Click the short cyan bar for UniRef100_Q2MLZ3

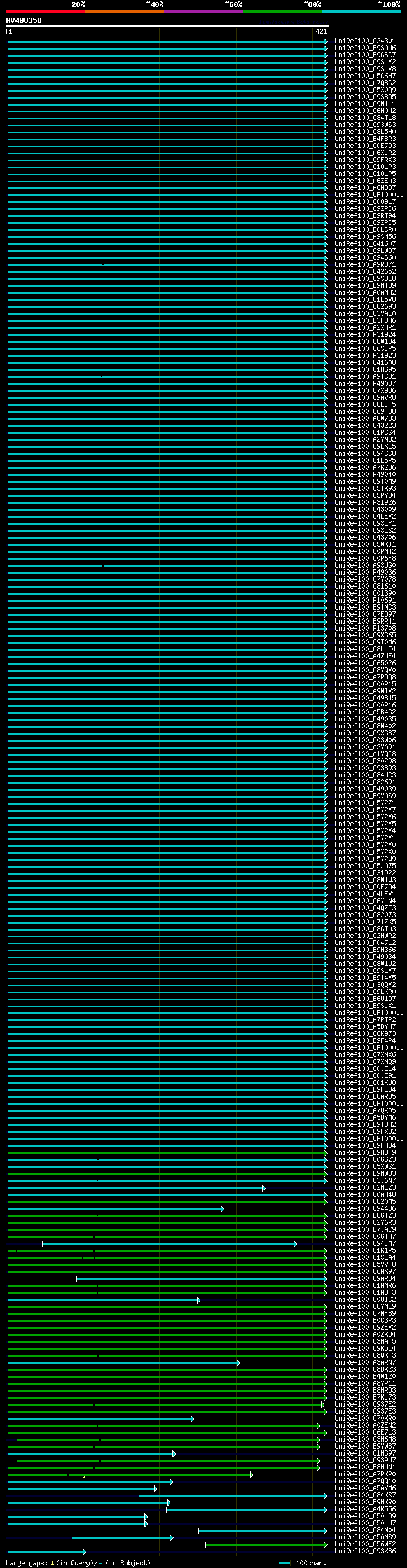(137, 1187)
